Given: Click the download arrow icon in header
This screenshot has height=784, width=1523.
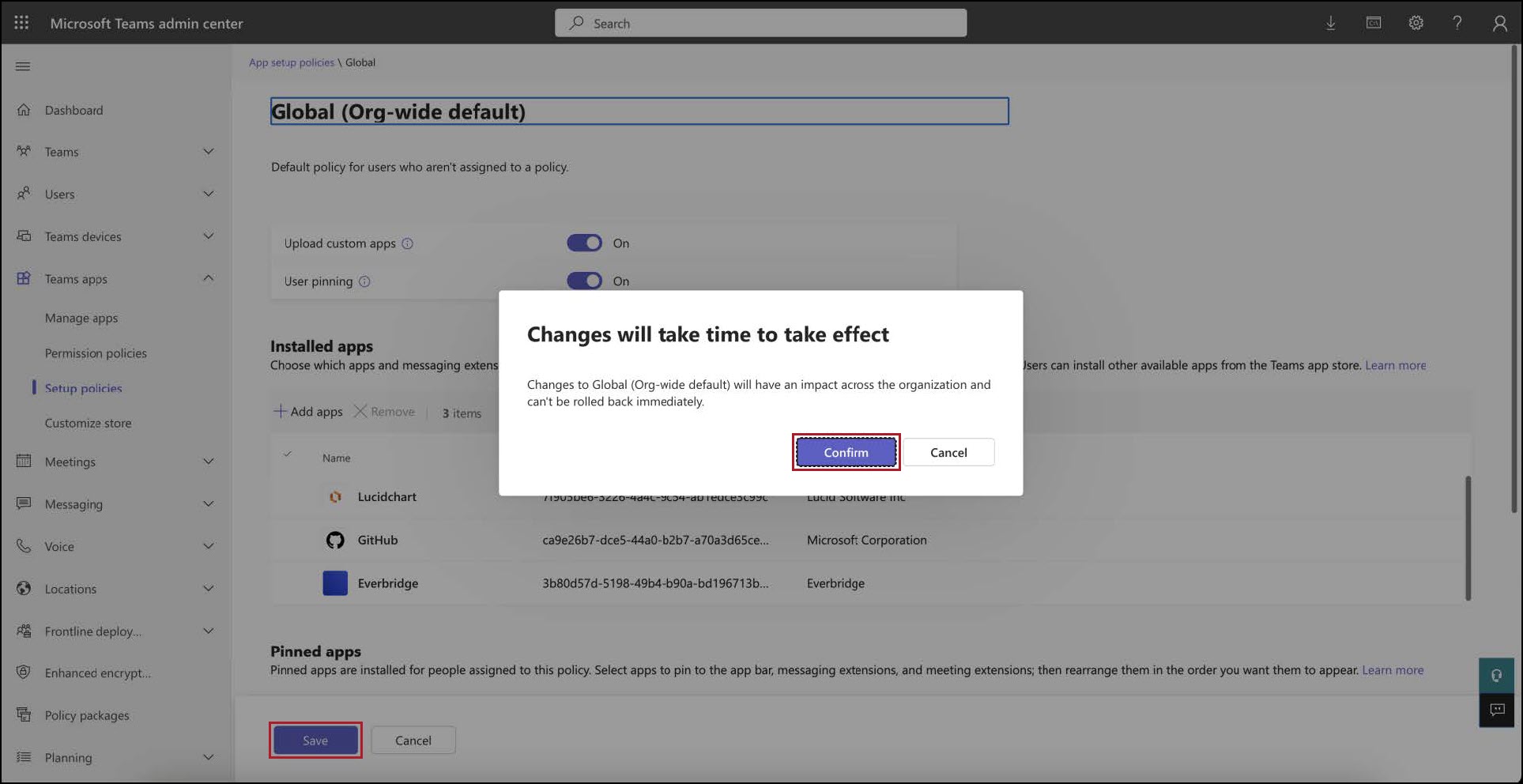Looking at the screenshot, I should point(1331,23).
